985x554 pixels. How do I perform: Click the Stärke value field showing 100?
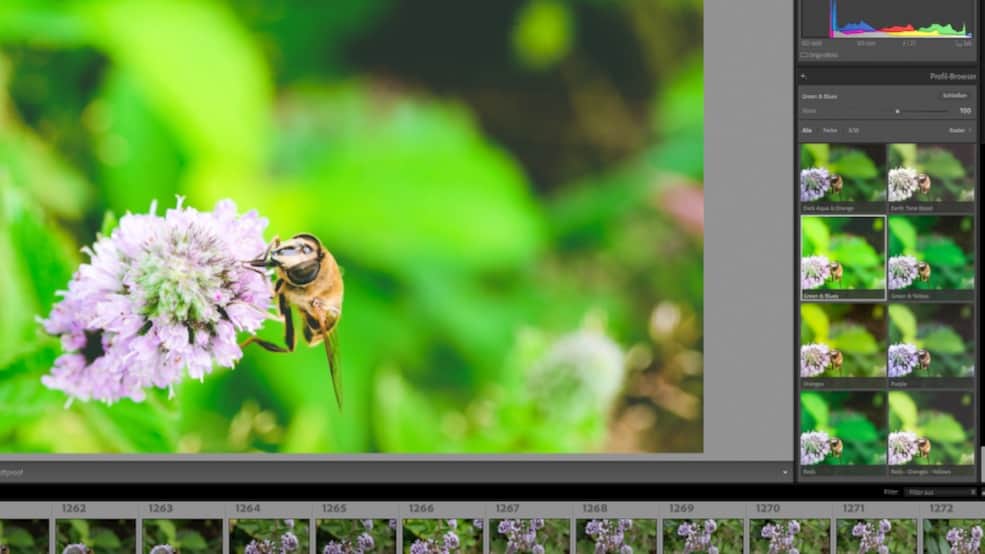coord(965,111)
